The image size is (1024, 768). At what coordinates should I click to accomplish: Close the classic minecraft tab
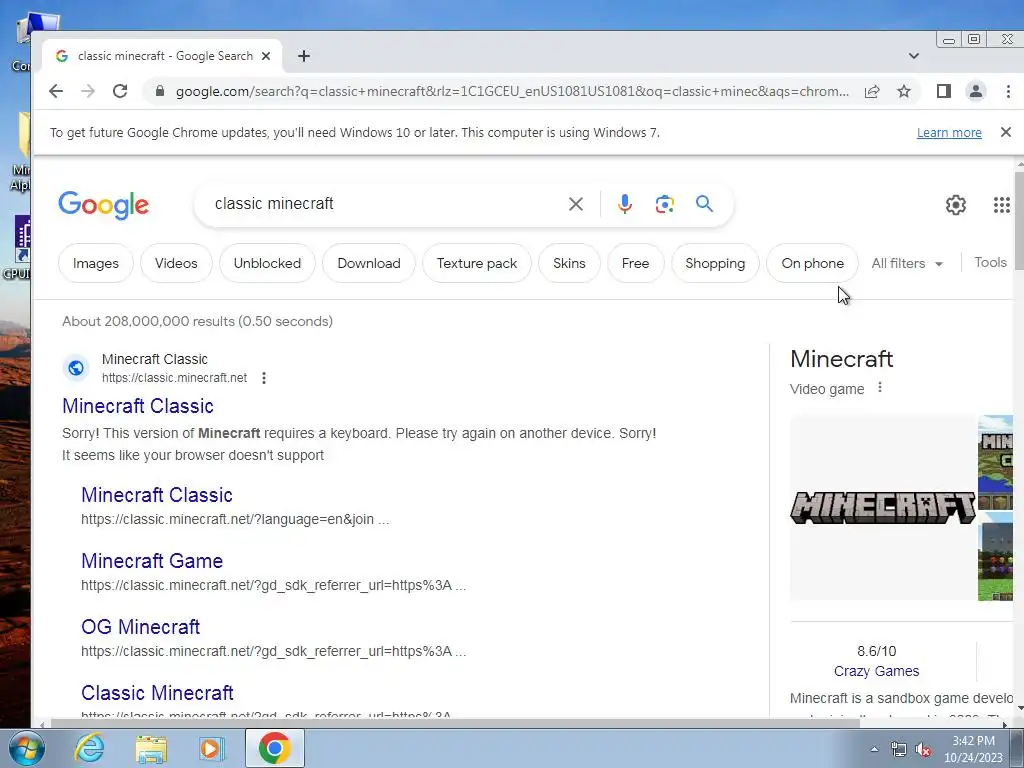[x=266, y=56]
